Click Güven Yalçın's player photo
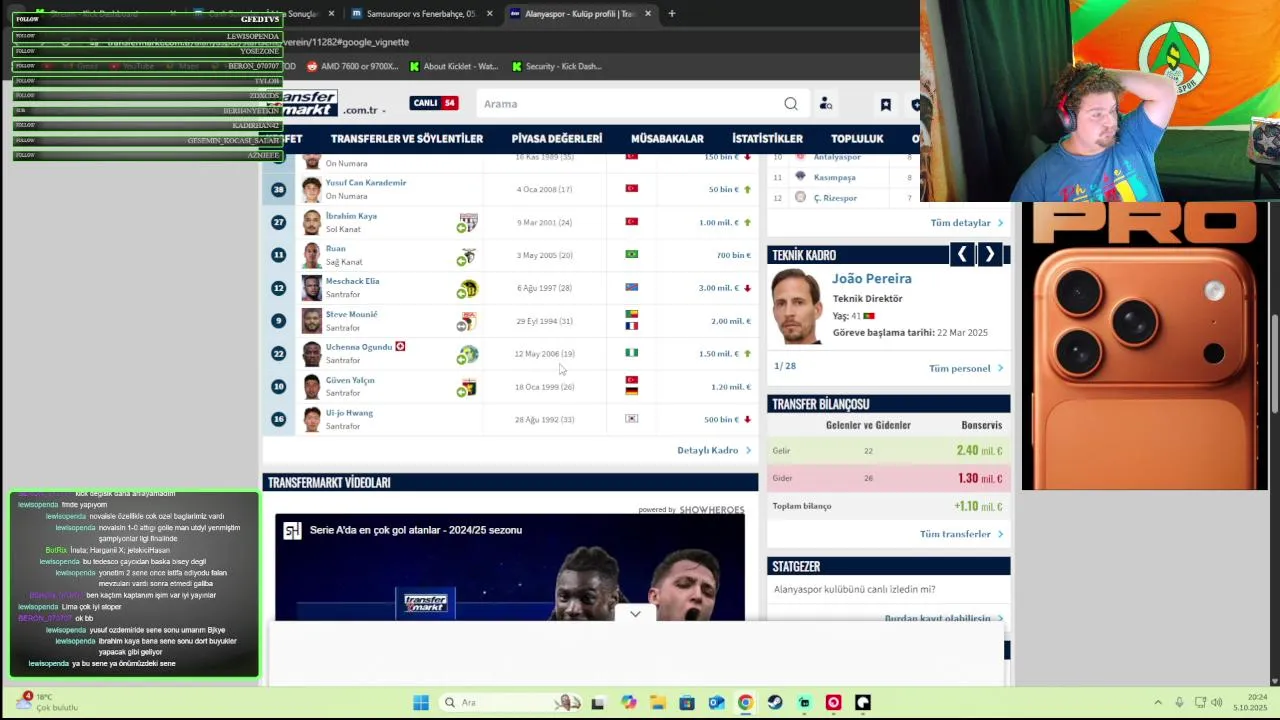 pos(312,387)
